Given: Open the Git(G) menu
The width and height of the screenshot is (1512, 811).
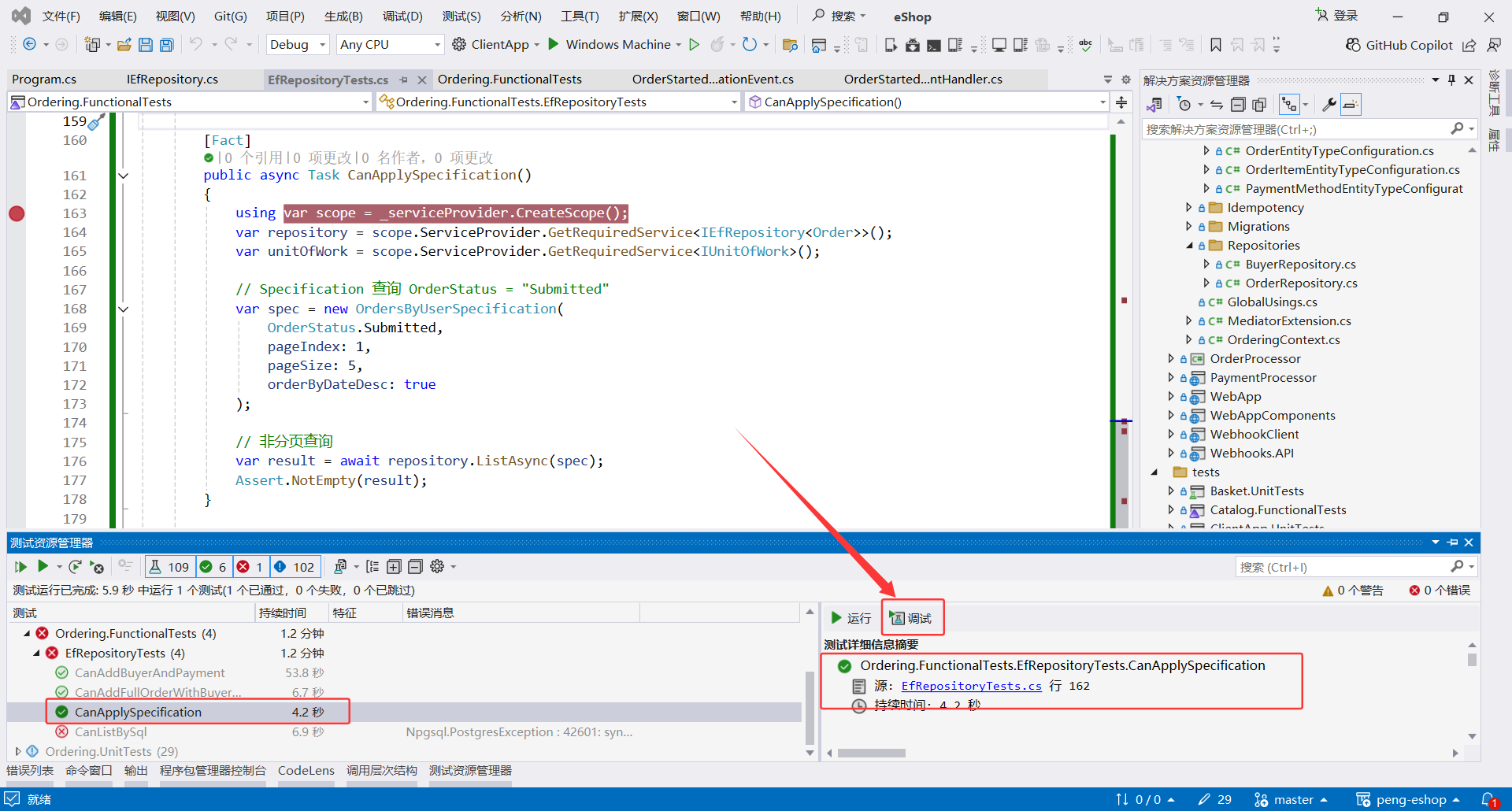Looking at the screenshot, I should 230,17.
